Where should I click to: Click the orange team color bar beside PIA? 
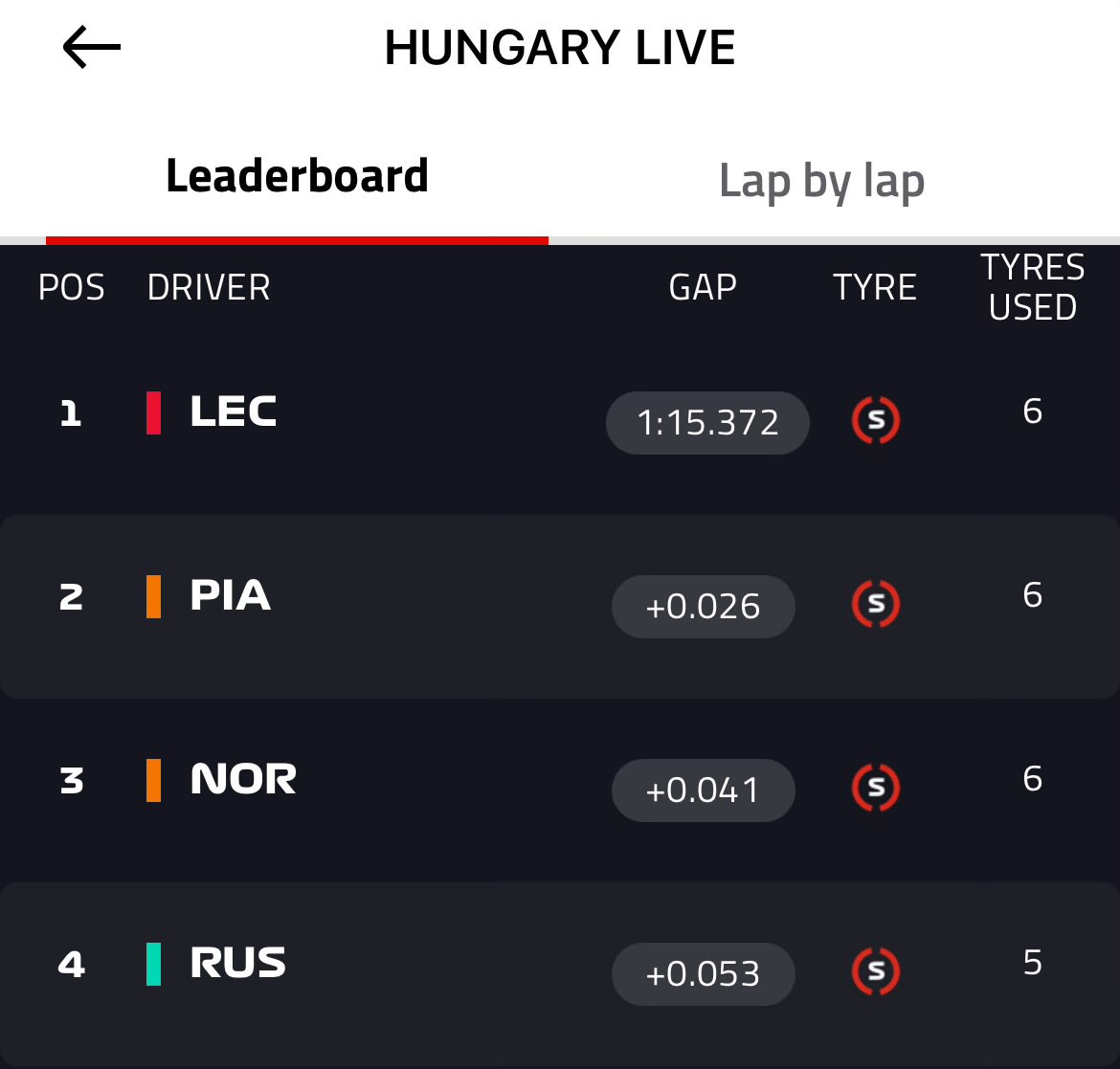(153, 596)
